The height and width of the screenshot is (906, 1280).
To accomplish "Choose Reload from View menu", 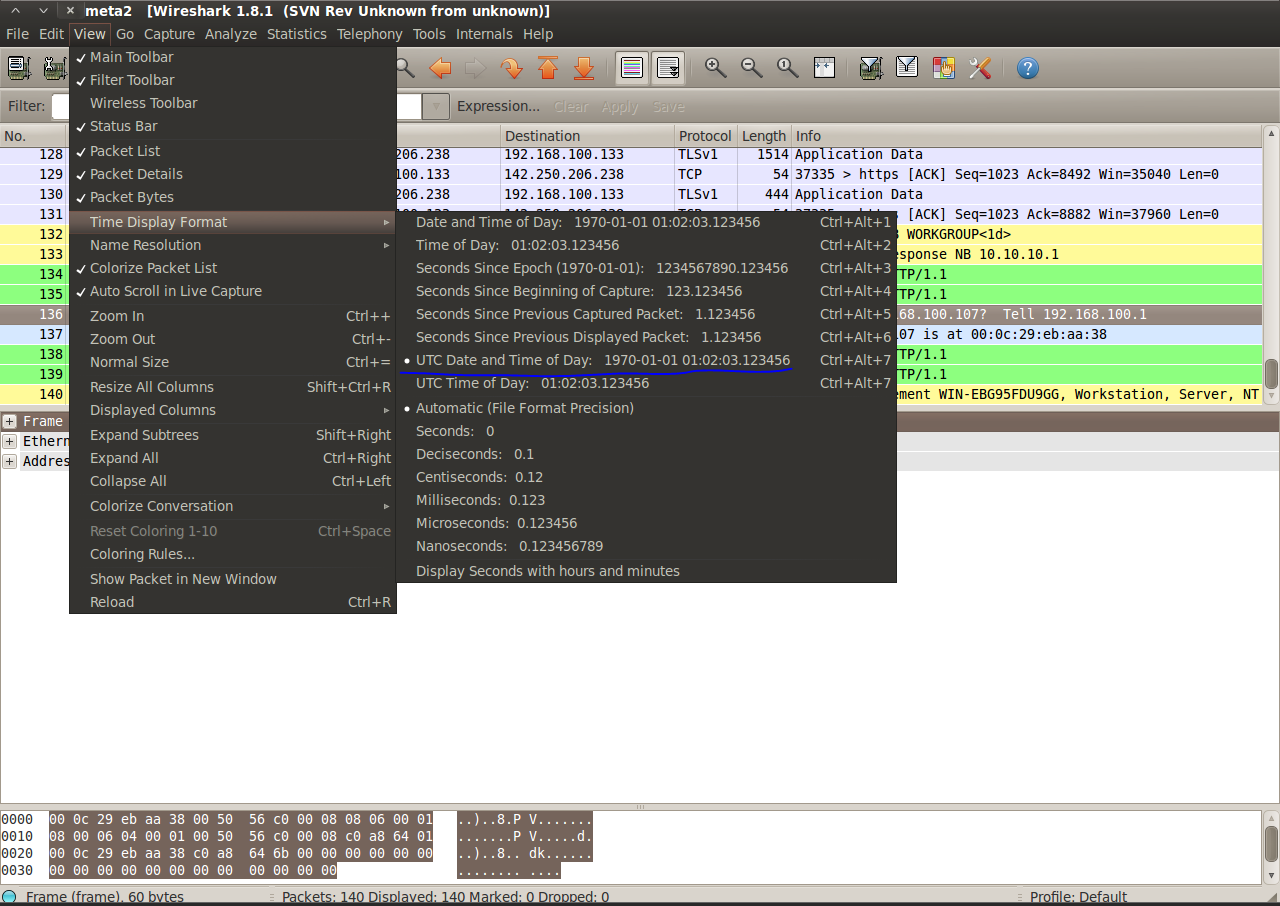I will point(233,602).
